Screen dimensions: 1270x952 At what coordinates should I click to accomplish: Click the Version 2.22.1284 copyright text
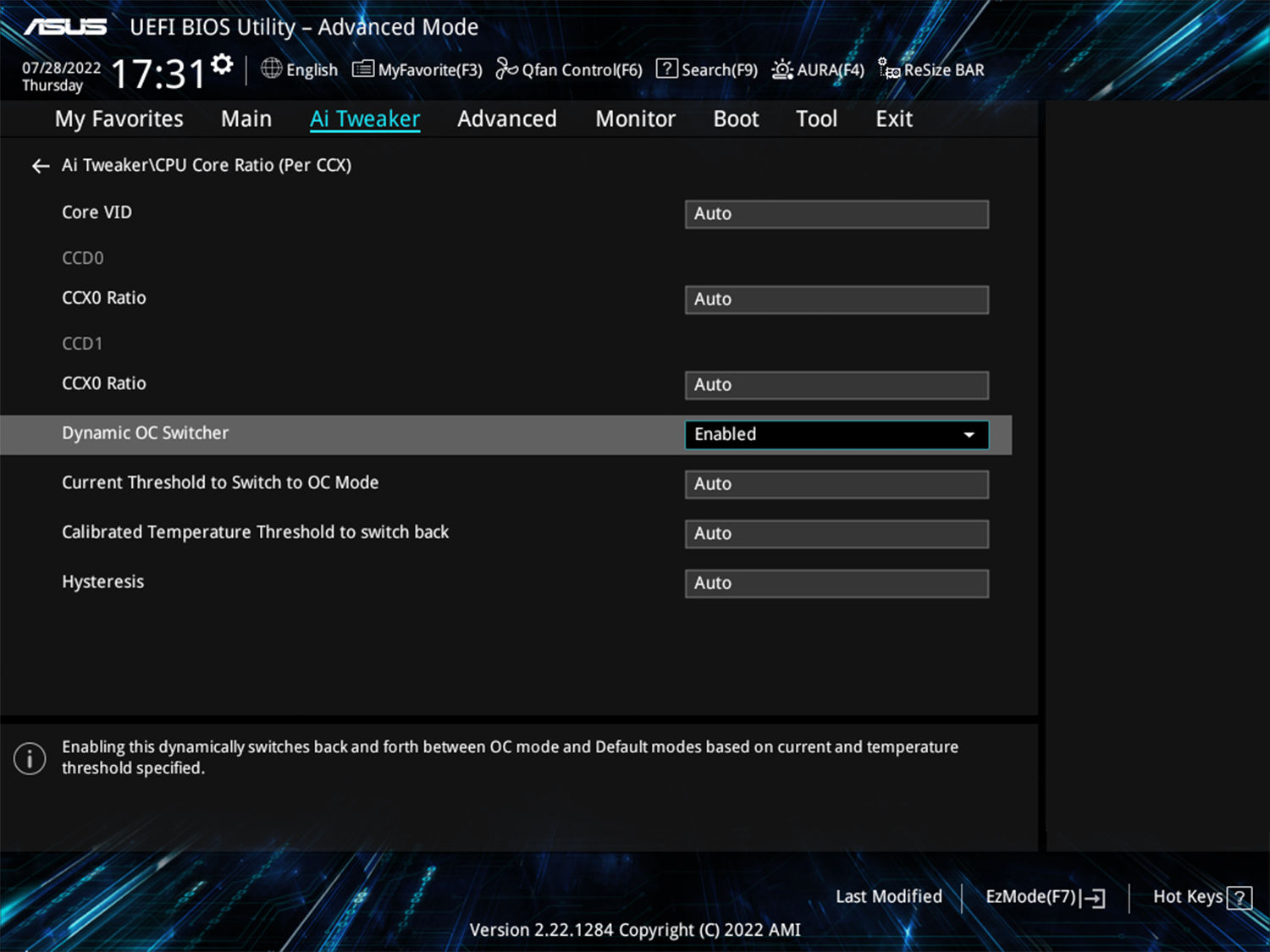point(635,930)
